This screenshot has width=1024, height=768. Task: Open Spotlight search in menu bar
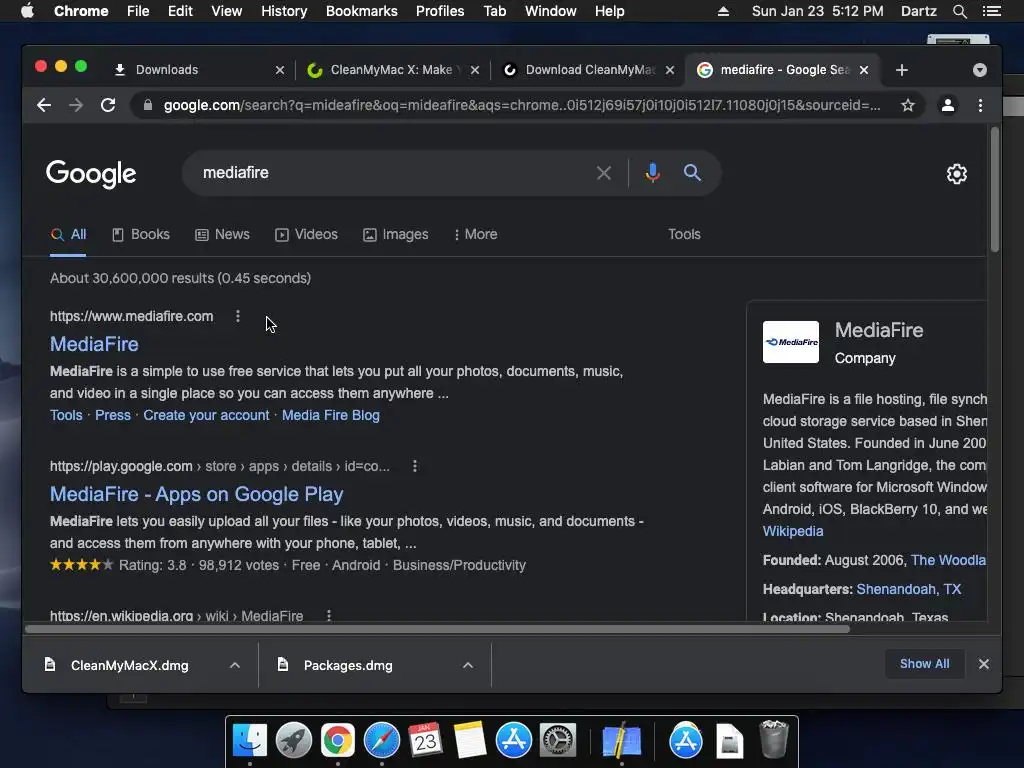click(959, 11)
